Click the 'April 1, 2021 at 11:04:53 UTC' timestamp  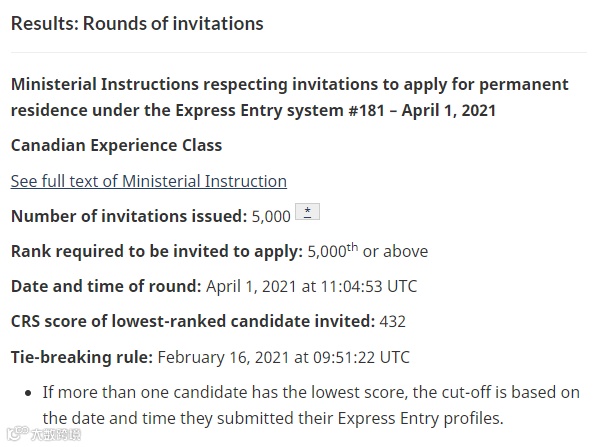(x=311, y=286)
